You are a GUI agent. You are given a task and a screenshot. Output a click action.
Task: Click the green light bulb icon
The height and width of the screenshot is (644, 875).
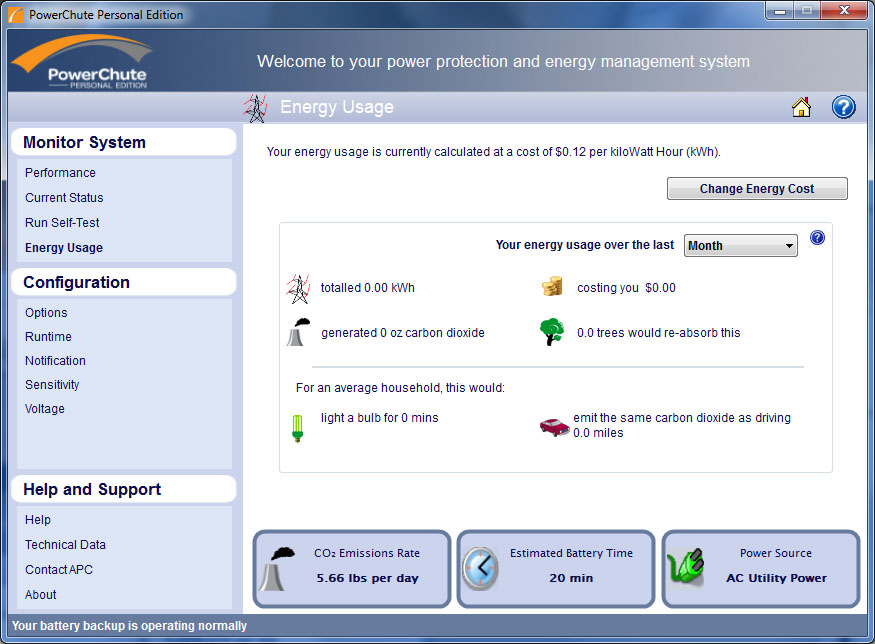point(297,428)
